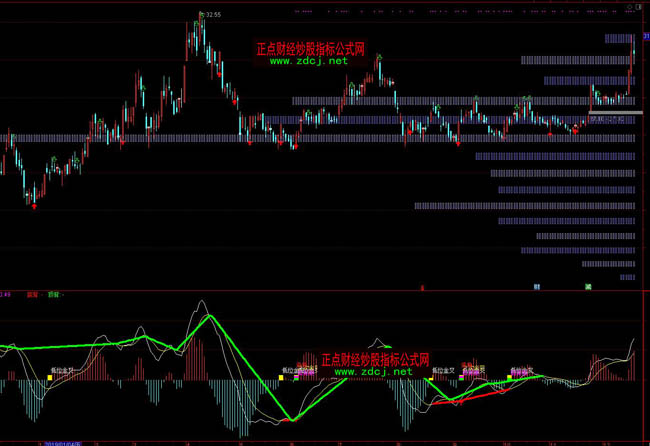Open the www.zdcj.net link in the main chart

click(308, 61)
